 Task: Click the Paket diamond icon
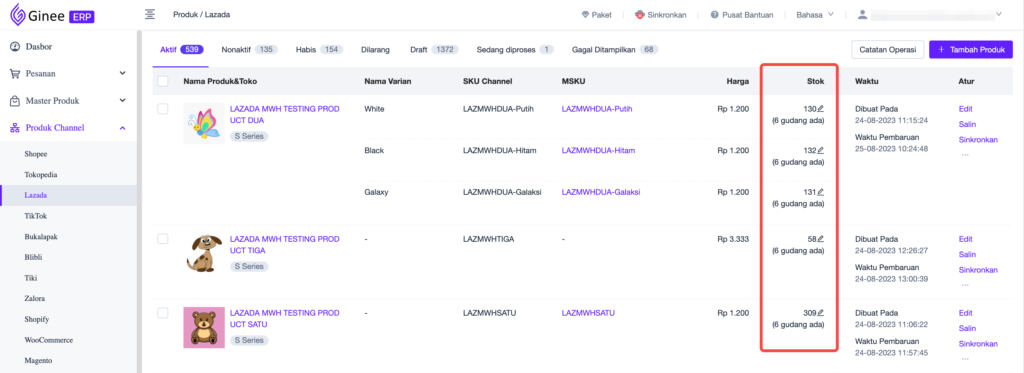click(x=585, y=15)
